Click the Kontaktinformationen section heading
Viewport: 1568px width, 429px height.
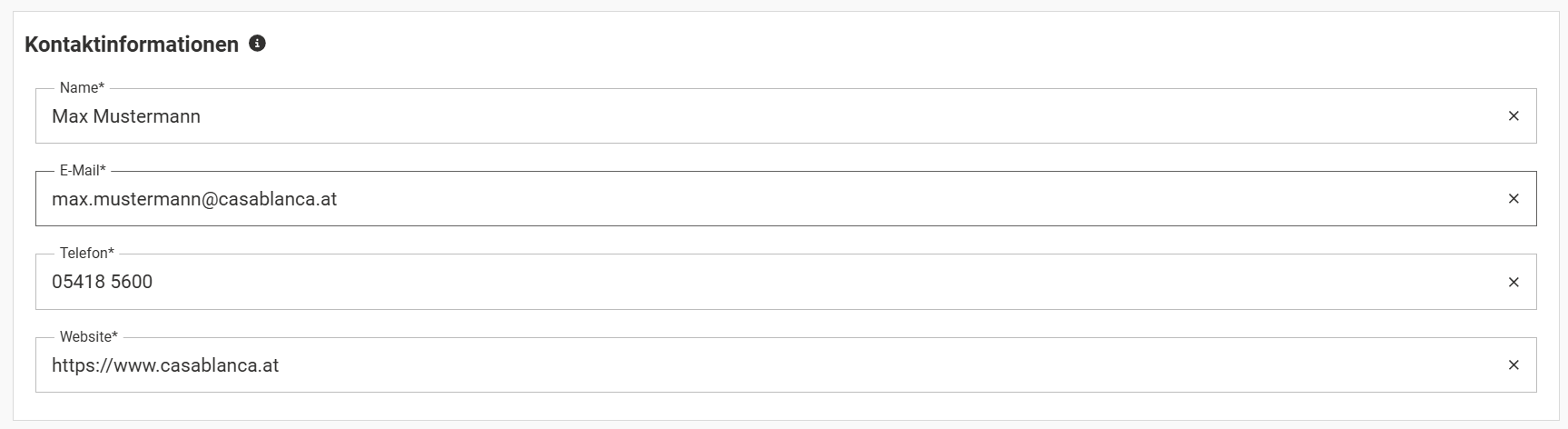tap(132, 45)
